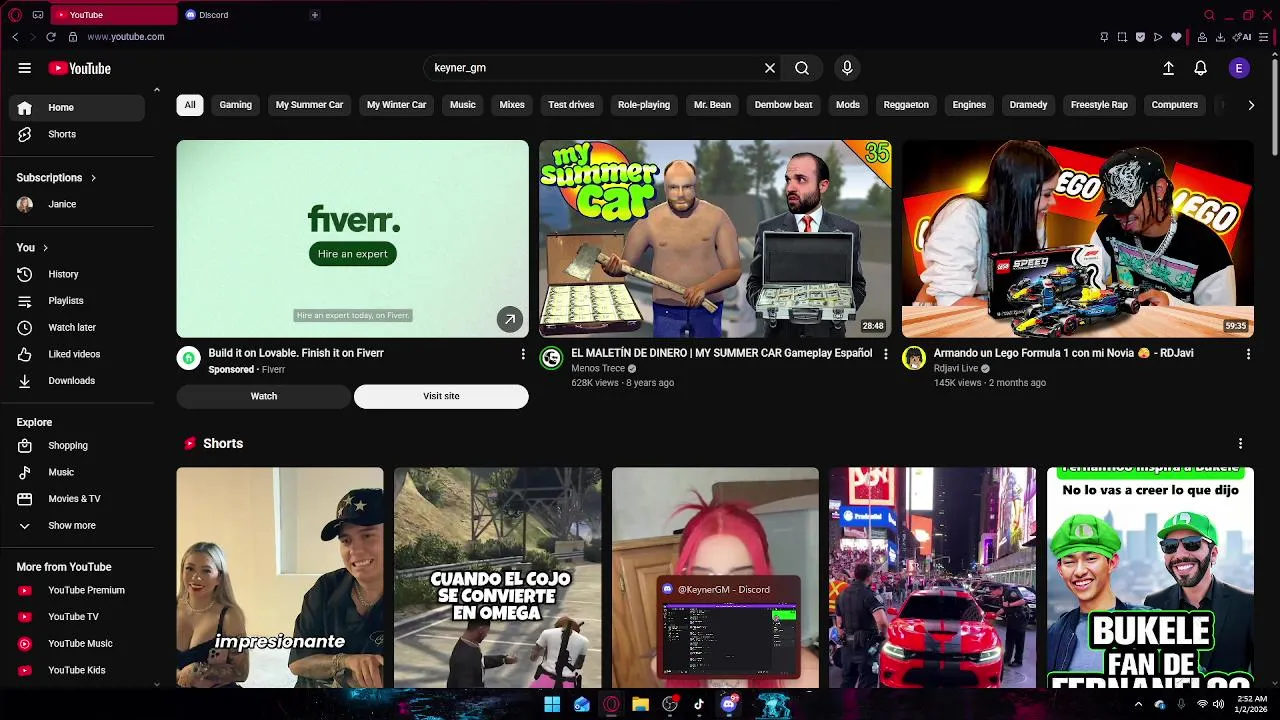
Task: Open YouTube notifications bell
Action: click(x=1200, y=68)
